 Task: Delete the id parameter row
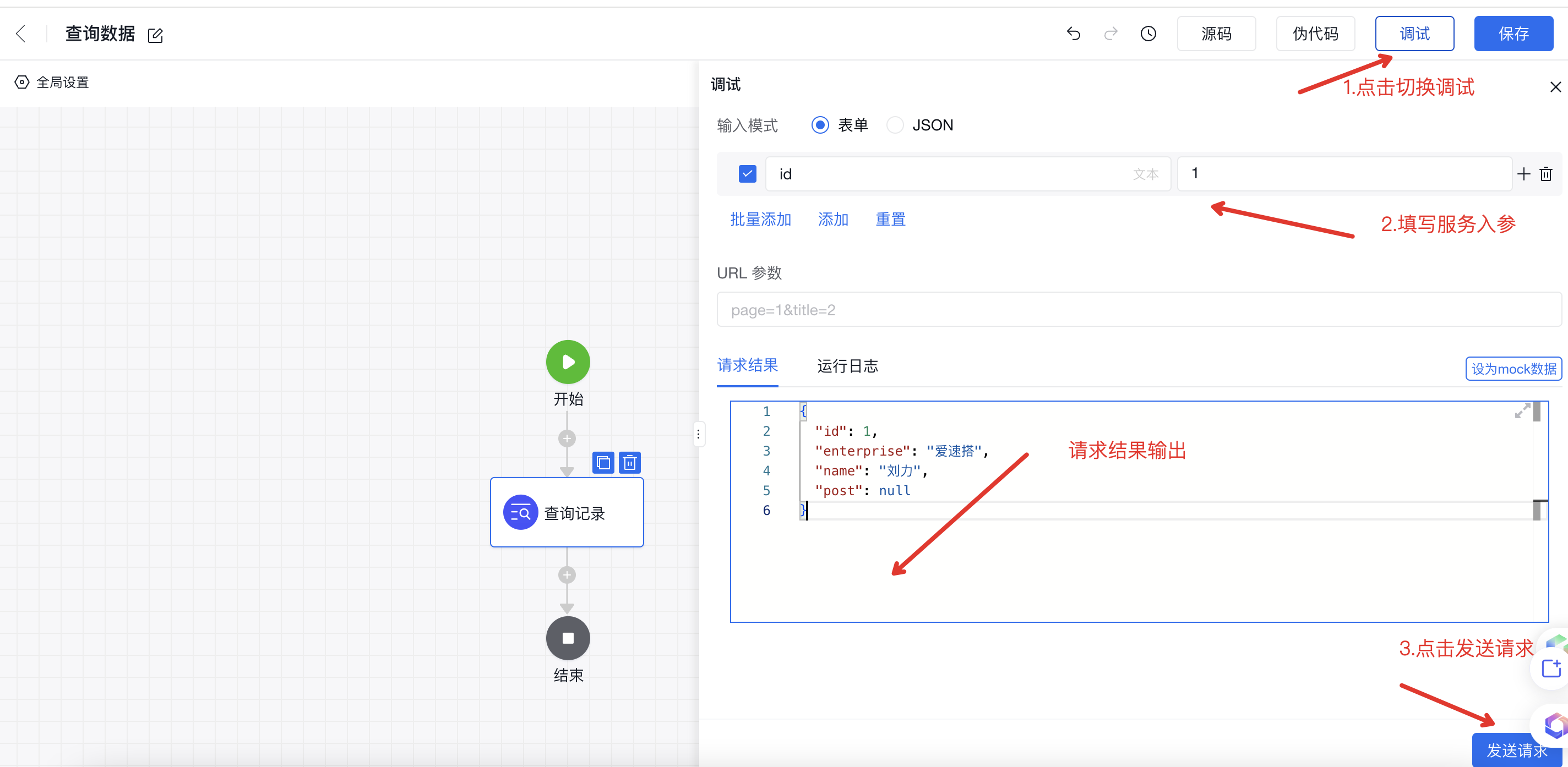tap(1546, 174)
